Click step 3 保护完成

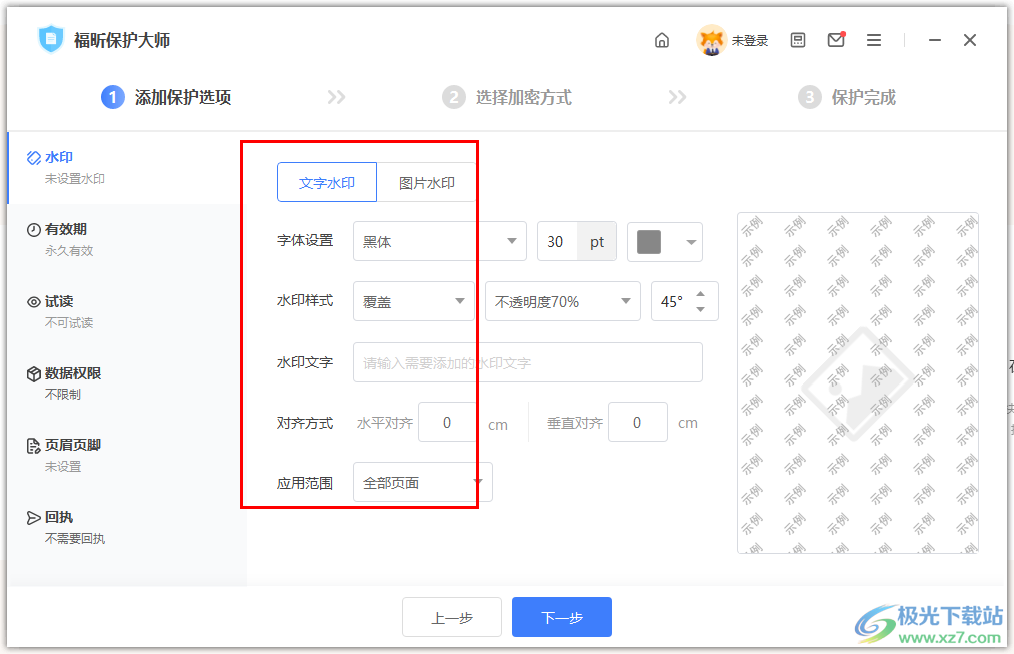tap(847, 97)
